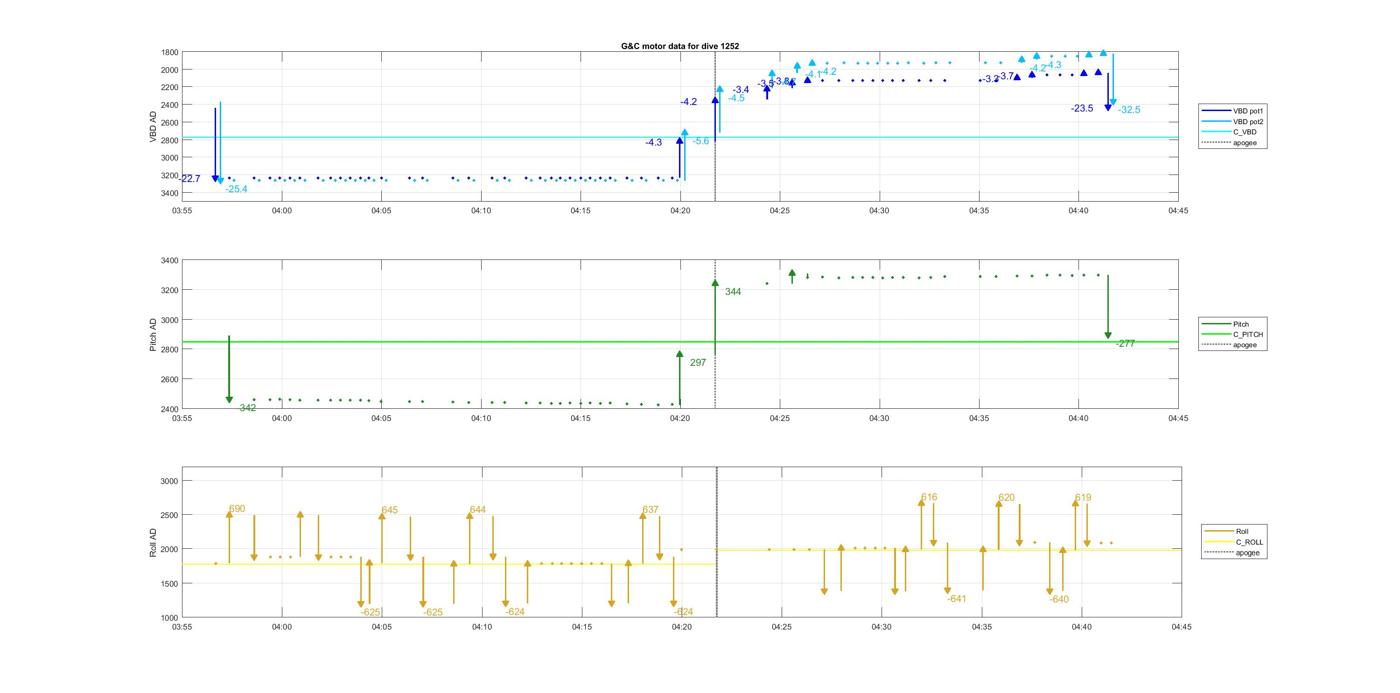Click the '645' roll value label

[x=389, y=510]
